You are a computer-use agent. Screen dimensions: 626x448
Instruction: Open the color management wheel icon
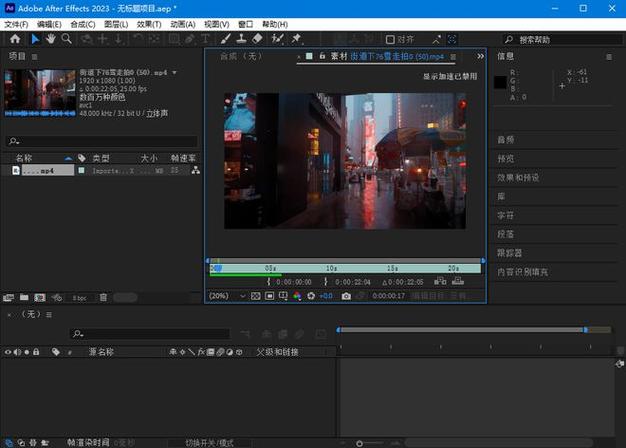[297, 296]
